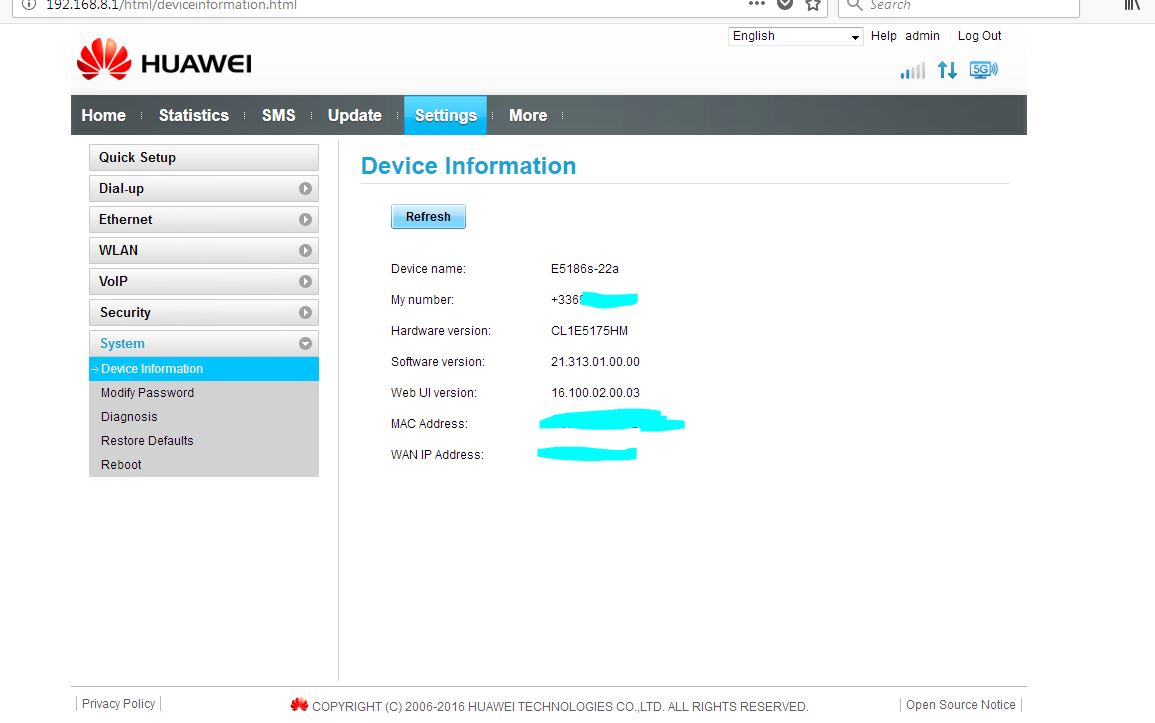Click Web UI version 16.100.02.00.03
Screen dimensions: 1155x723
coord(595,392)
